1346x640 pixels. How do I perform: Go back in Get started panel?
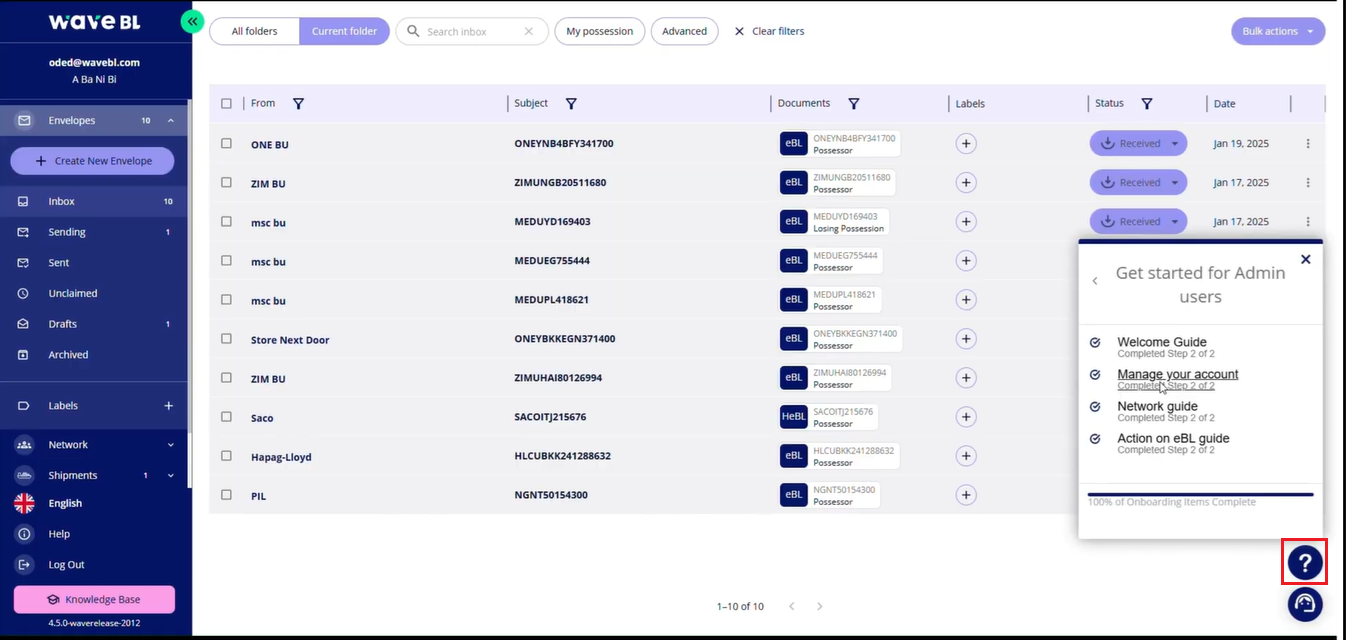[1095, 281]
